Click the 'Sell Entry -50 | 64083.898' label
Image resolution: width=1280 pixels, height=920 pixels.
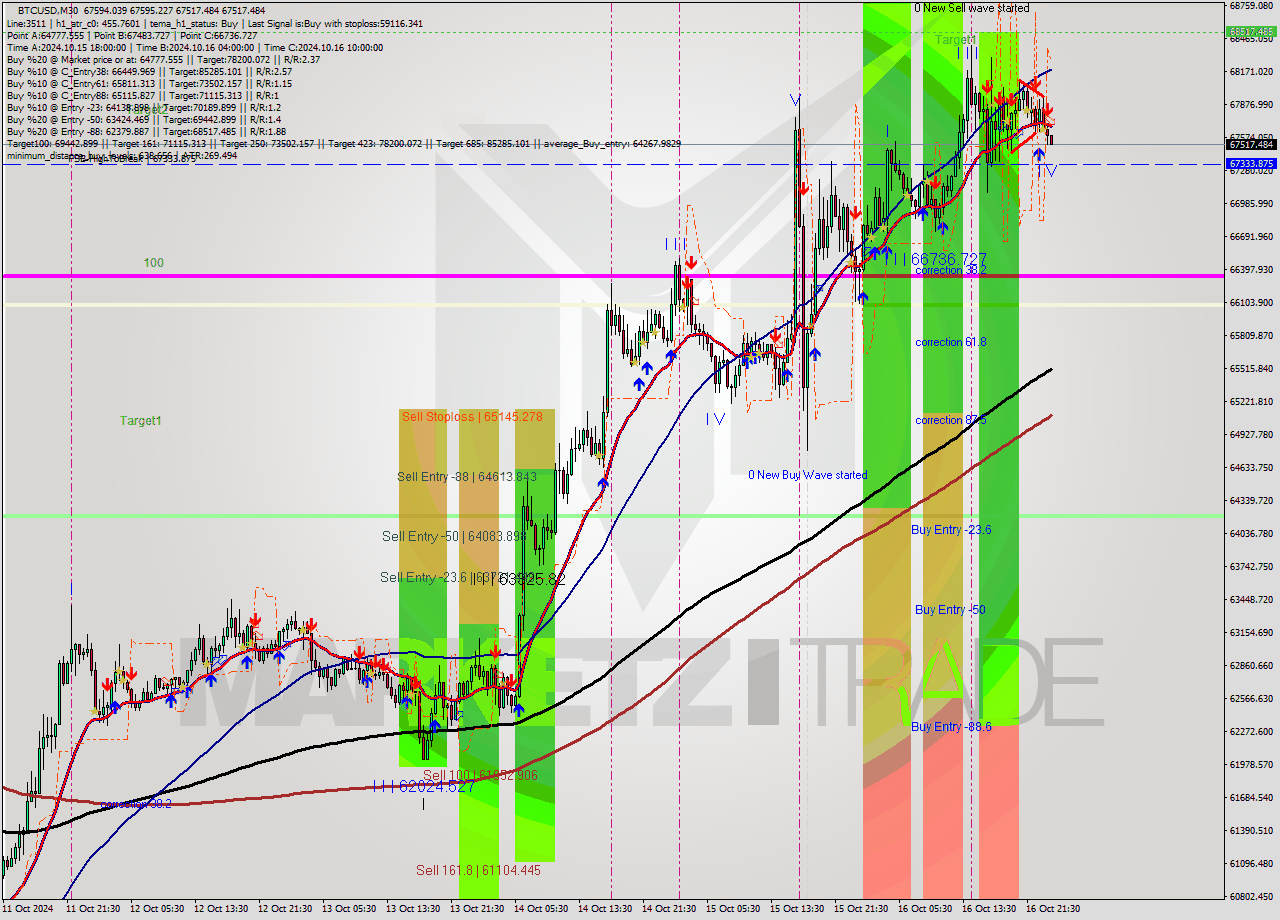[453, 537]
